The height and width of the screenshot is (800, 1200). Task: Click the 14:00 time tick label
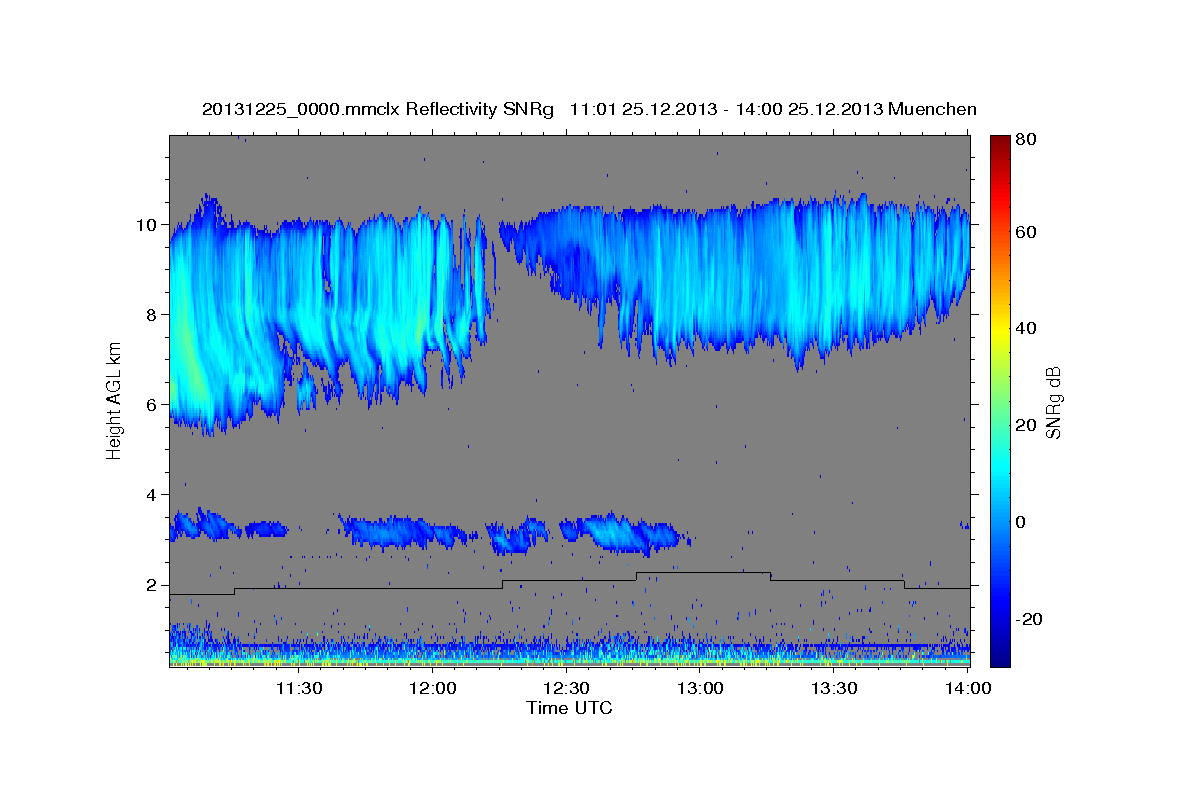[967, 688]
